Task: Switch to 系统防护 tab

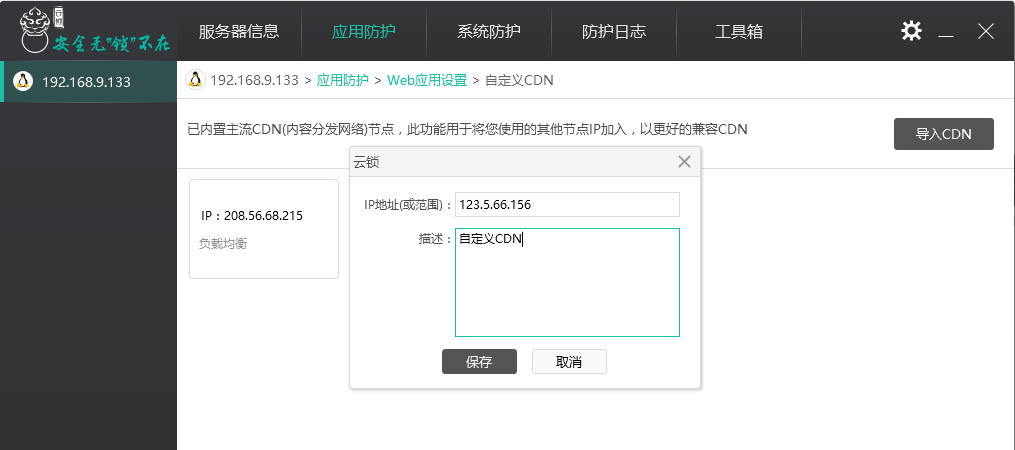Action: point(489,31)
